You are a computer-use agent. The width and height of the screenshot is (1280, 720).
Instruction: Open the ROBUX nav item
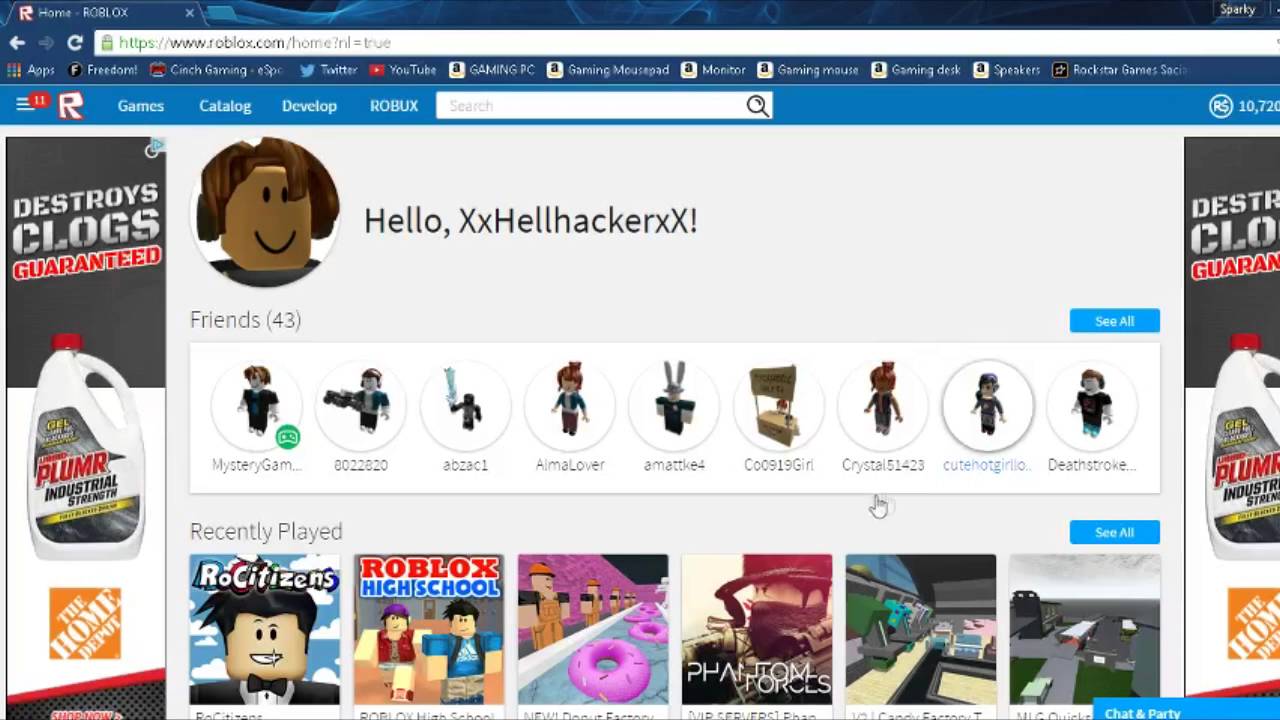click(x=394, y=105)
